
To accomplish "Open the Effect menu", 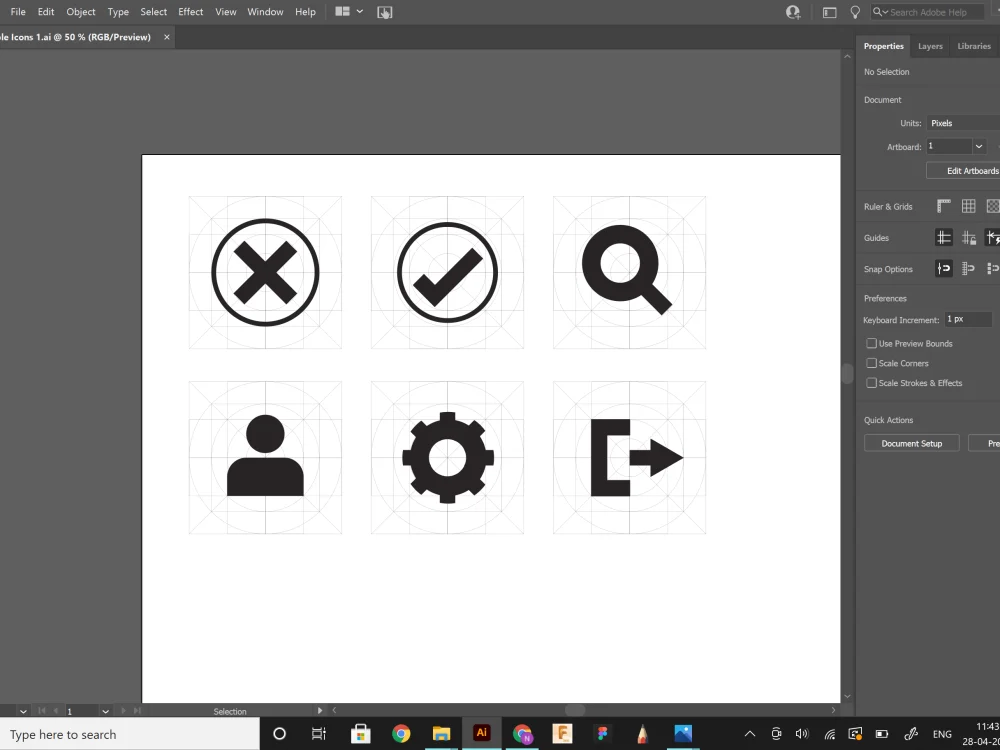I will pos(191,11).
